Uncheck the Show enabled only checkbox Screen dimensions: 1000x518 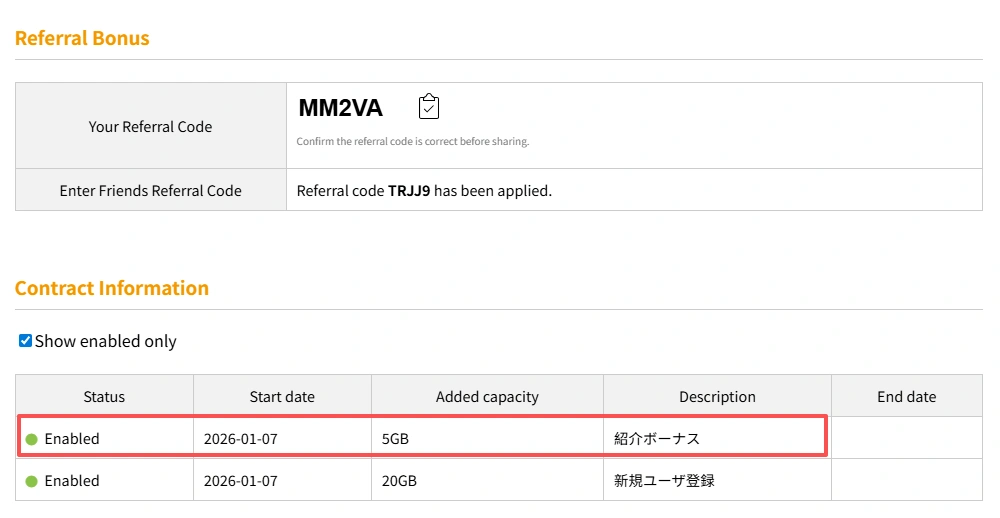coord(25,341)
